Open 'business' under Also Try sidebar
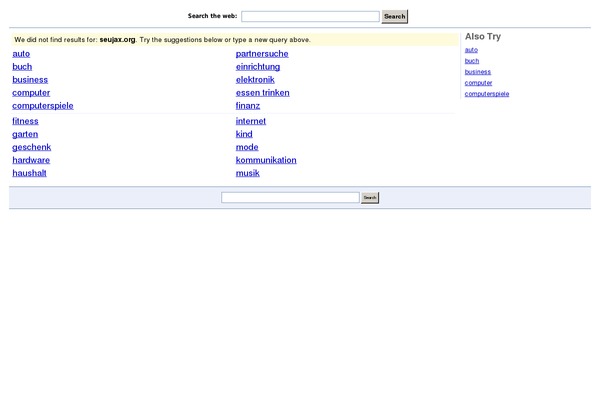 click(478, 72)
